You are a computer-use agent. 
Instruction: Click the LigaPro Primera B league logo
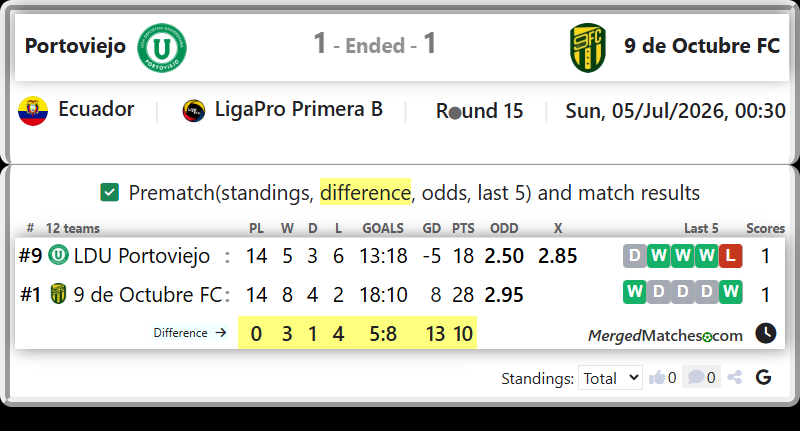click(x=194, y=111)
